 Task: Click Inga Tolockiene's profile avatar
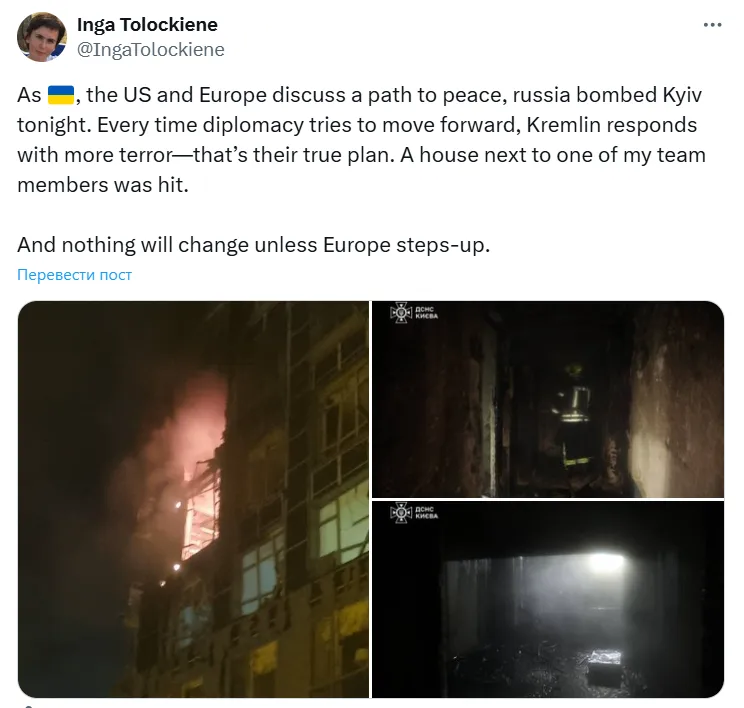[42, 37]
